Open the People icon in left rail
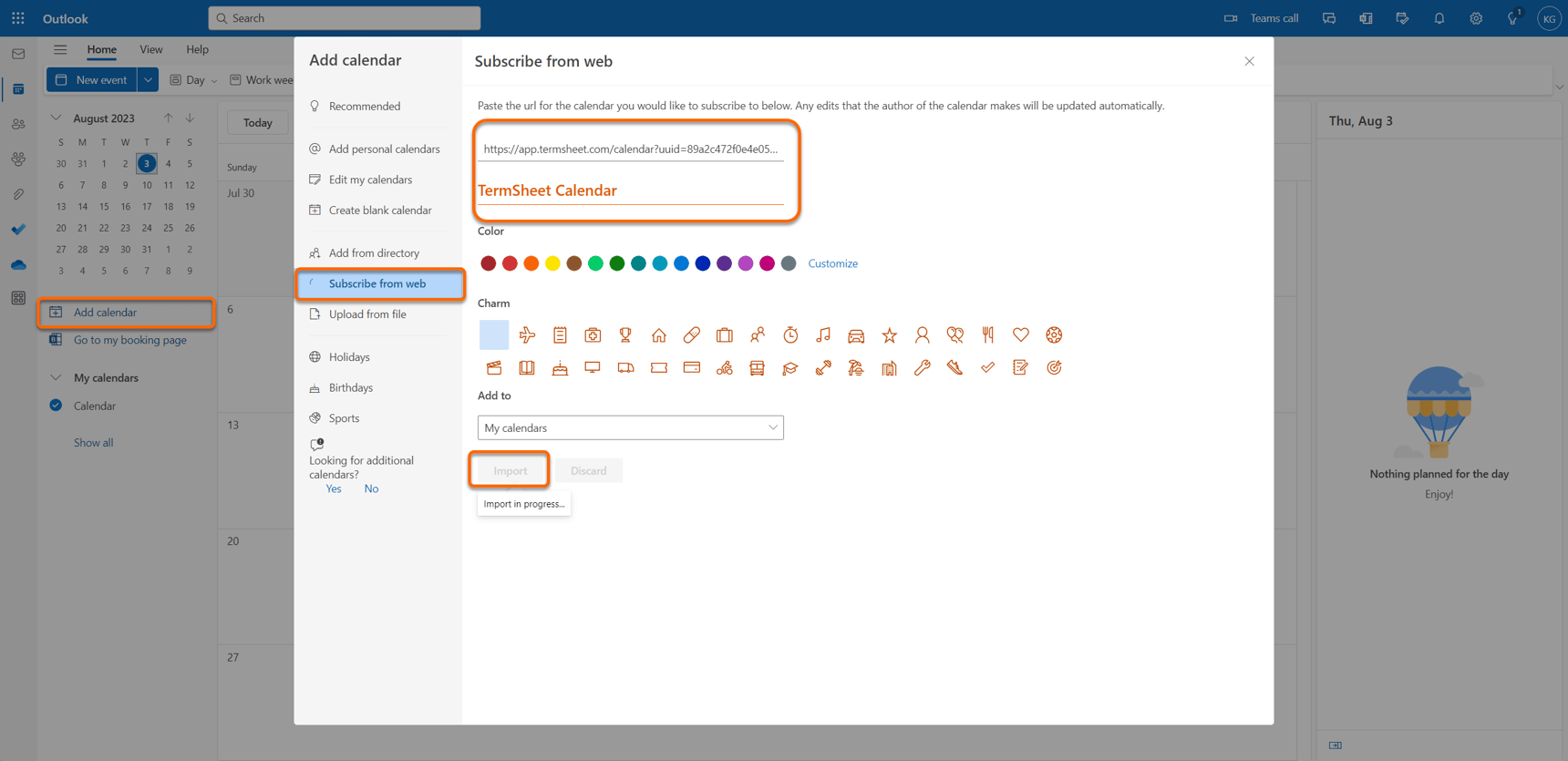This screenshot has width=1568, height=761. pos(18,124)
